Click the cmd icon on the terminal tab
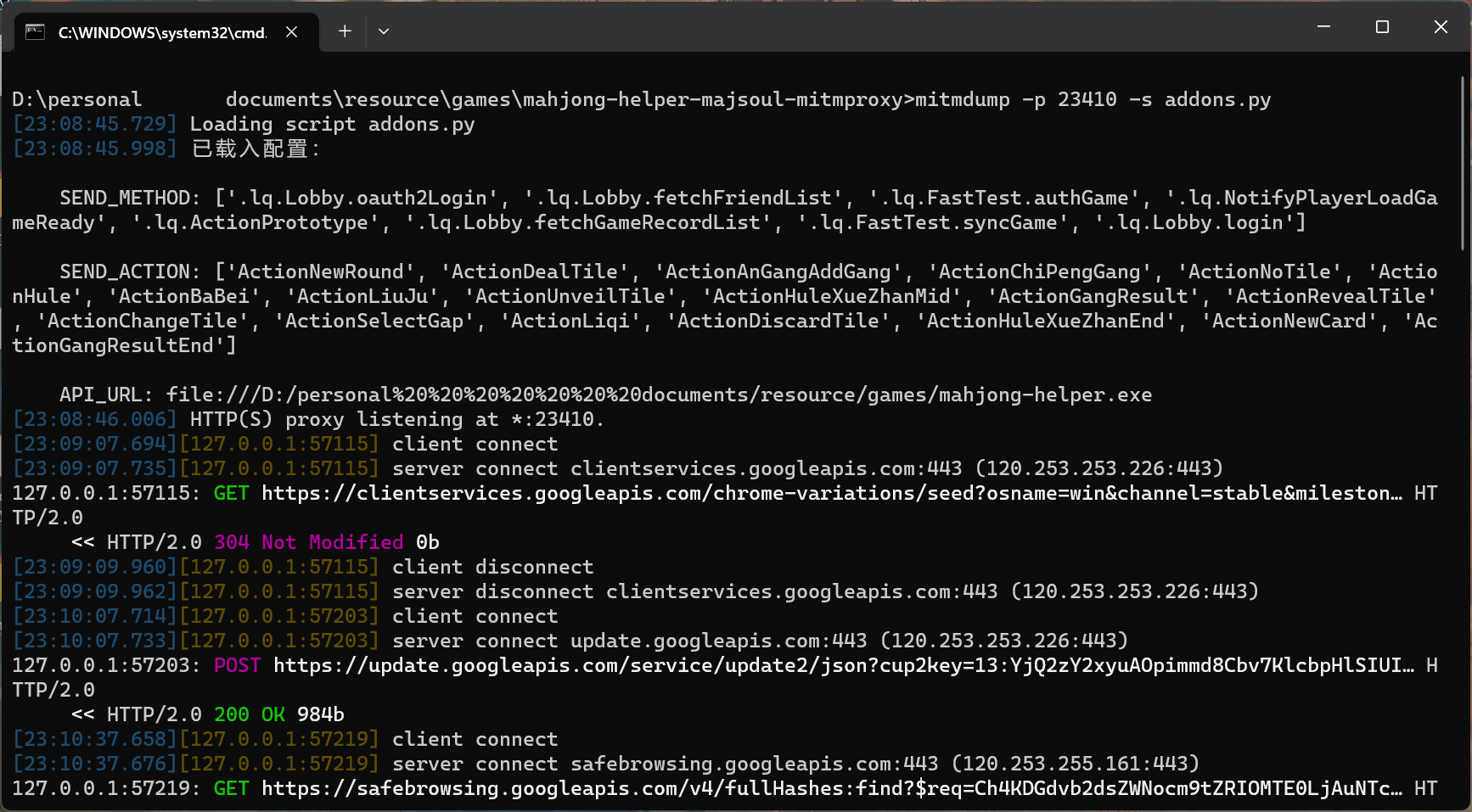 click(x=33, y=31)
